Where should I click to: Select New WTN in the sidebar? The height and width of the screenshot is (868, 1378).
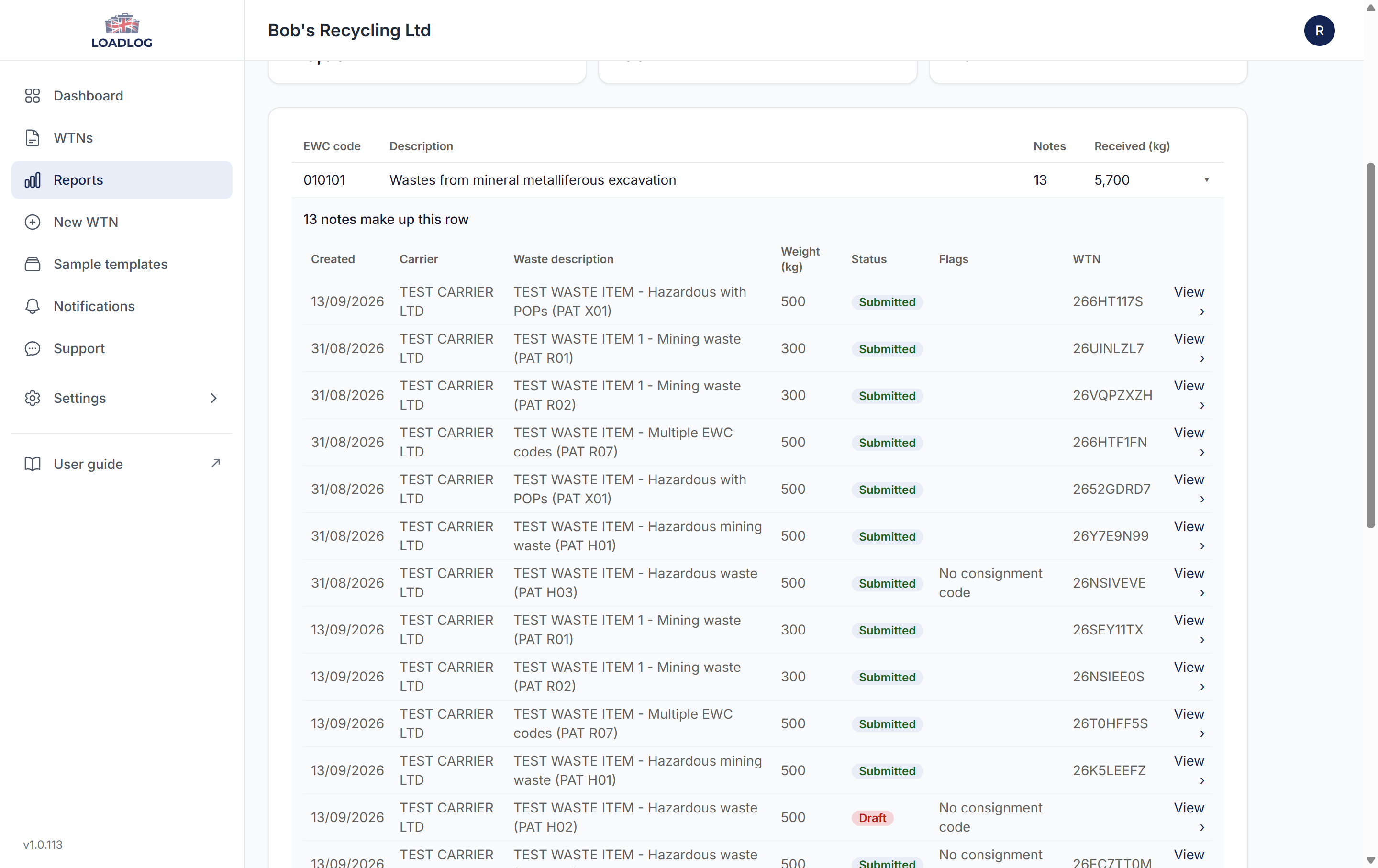[x=122, y=222]
